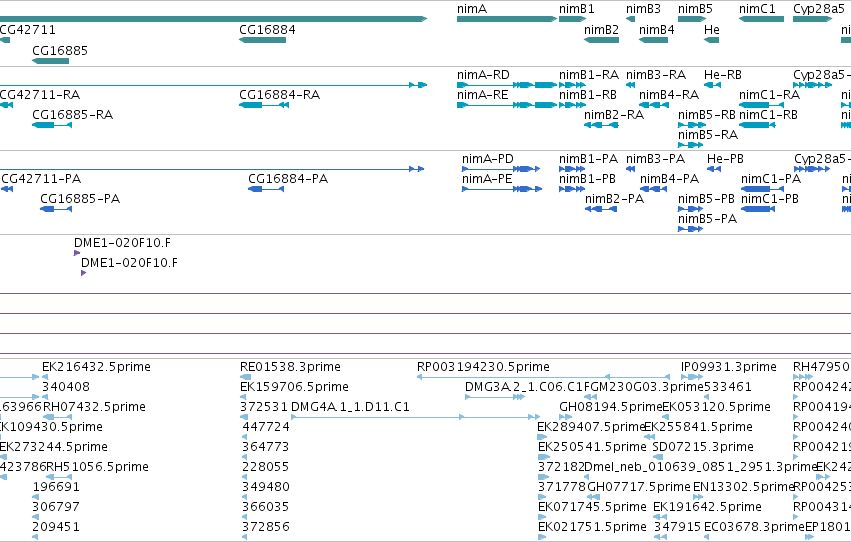Click cDNA DMG4A.1_1.D11.C1
The height and width of the screenshot is (542, 851).
pyautogui.click(x=415, y=417)
